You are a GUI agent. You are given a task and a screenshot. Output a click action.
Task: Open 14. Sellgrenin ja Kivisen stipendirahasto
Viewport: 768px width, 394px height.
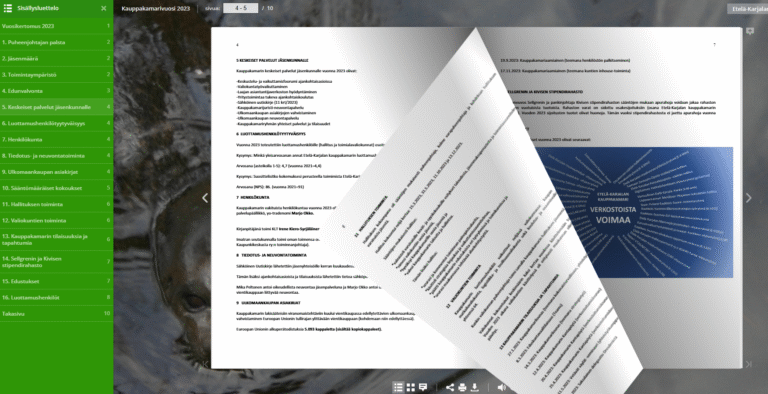57,262
